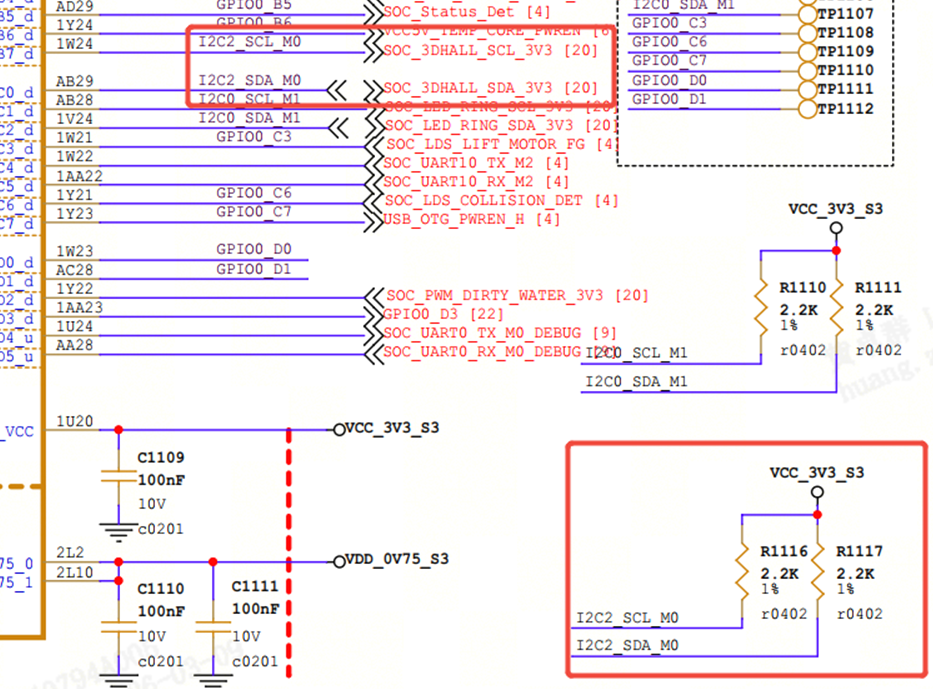Click the TP1107 test point circle
The height and width of the screenshot is (689, 933).
(807, 14)
